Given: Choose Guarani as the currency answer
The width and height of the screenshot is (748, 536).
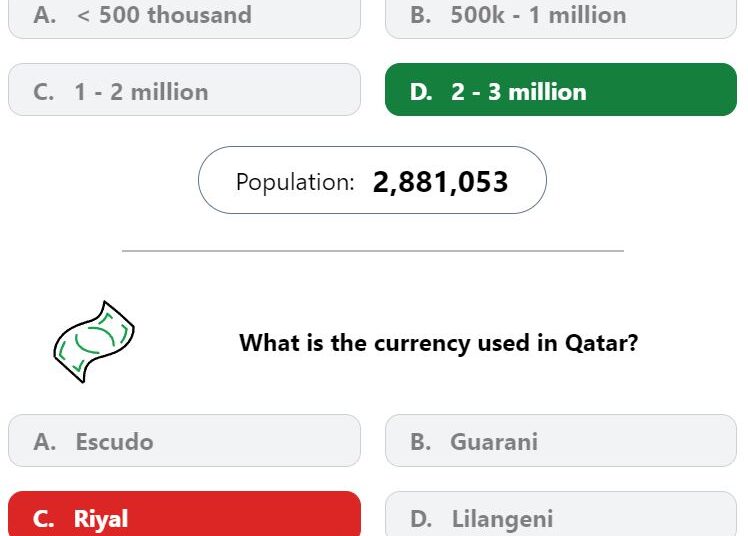Looking at the screenshot, I should [561, 440].
